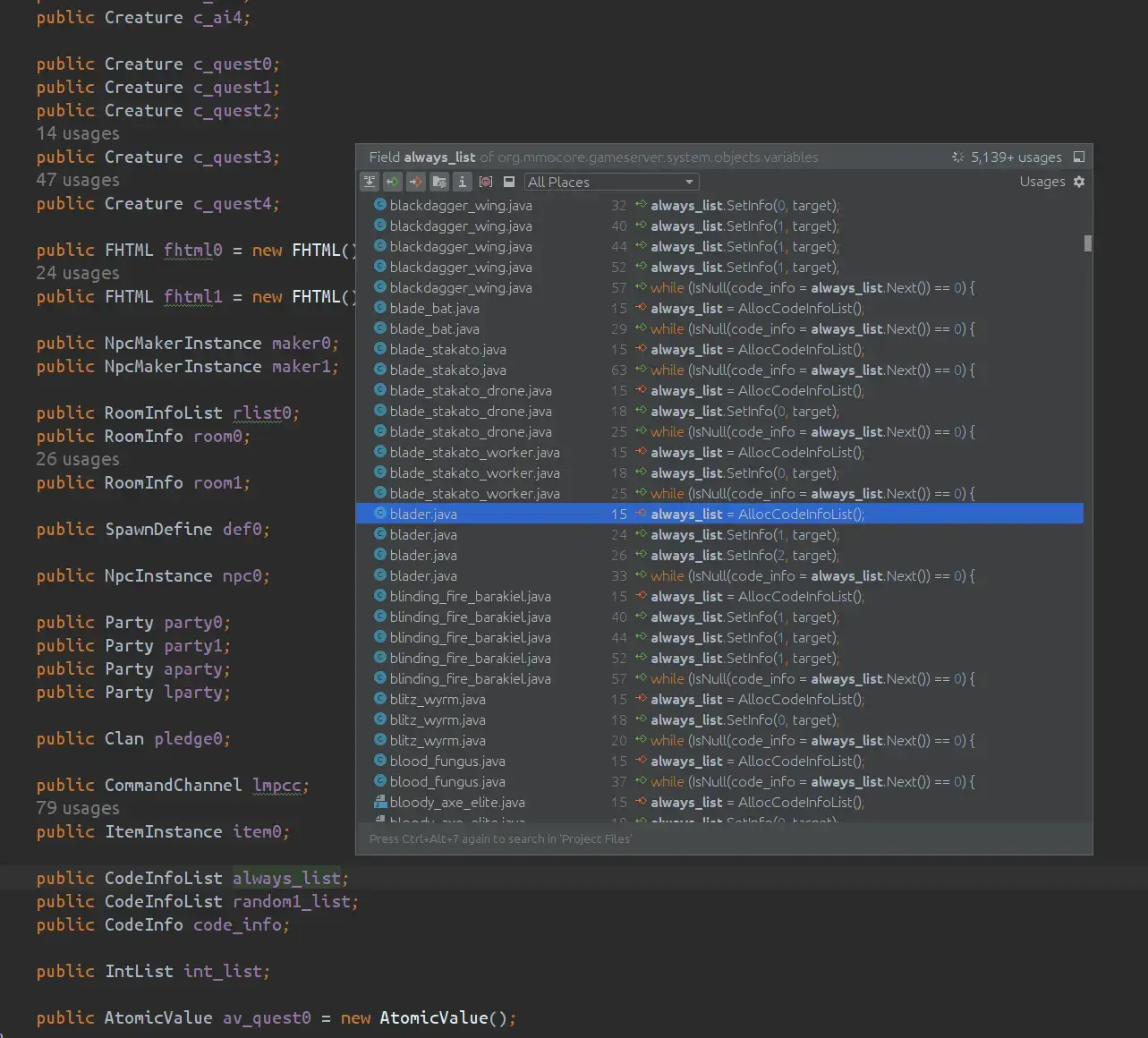Screen dimensions: 1148x1038
Task: Click the int_list field name
Action: coord(223,971)
